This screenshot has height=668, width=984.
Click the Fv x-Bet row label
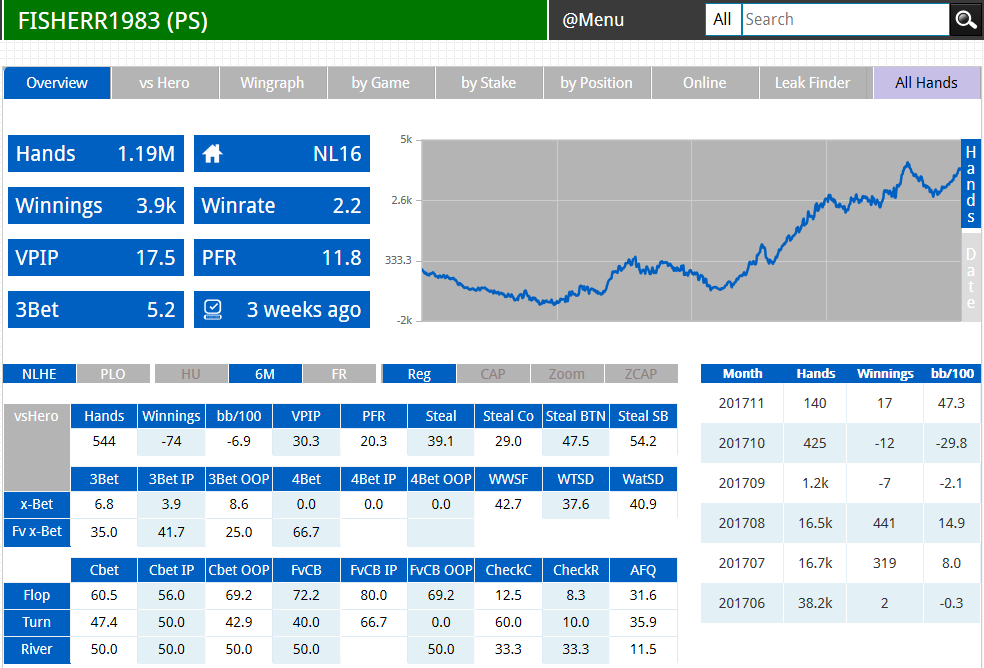(x=36, y=532)
